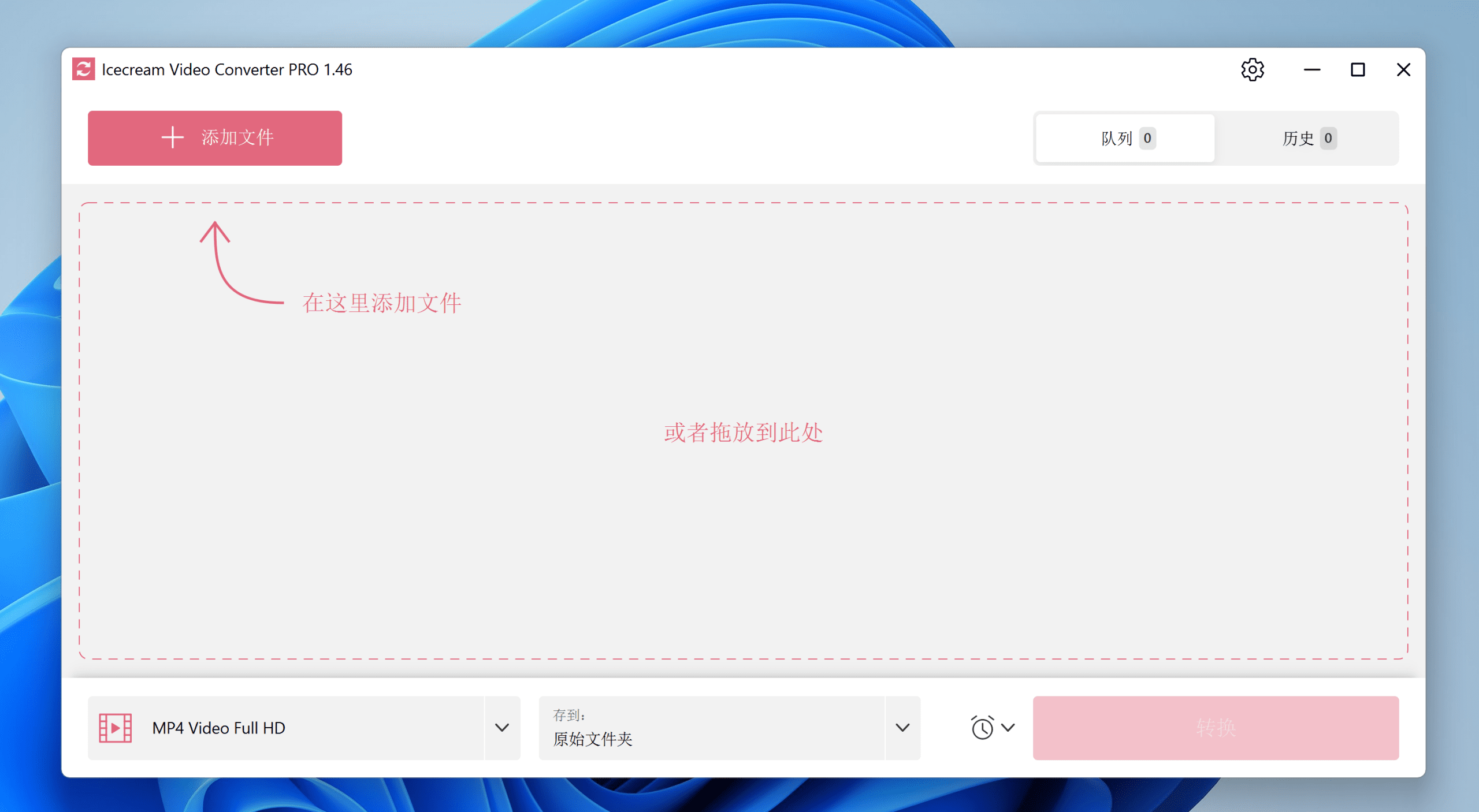The width and height of the screenshot is (1479, 812).
Task: Click the 或者拖放到此处 drop zone text
Action: pos(743,433)
